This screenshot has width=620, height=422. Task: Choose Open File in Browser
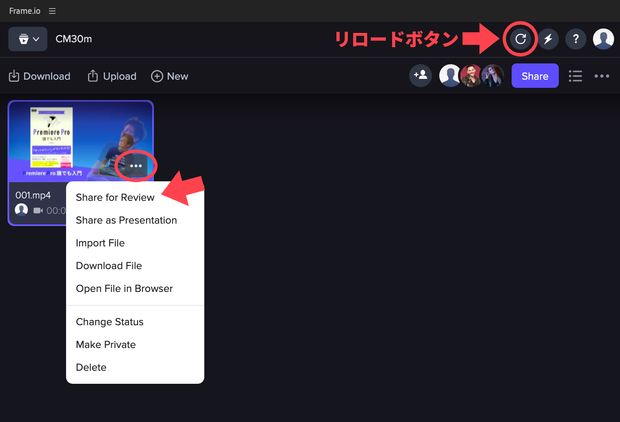tap(124, 288)
